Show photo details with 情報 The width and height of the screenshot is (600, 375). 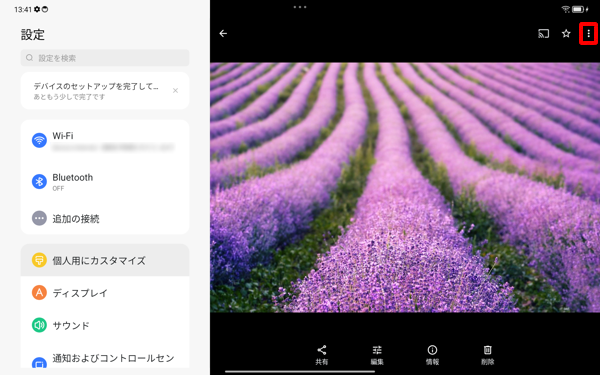click(x=432, y=355)
